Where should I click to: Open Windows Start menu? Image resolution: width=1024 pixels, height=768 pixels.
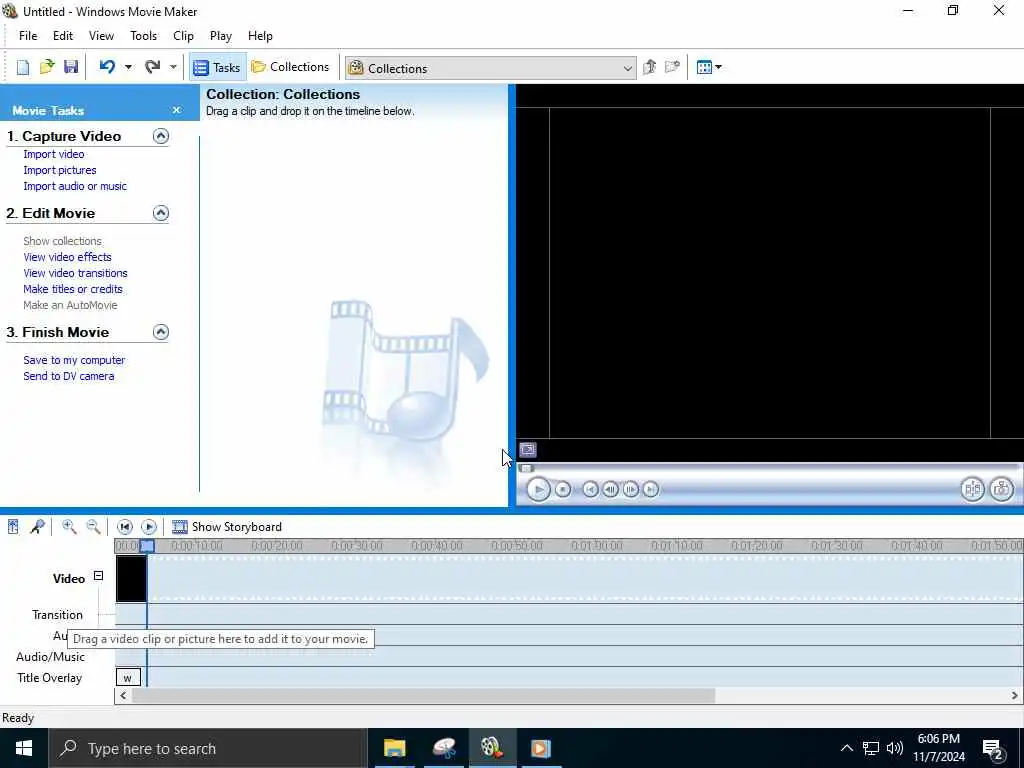tap(24, 748)
